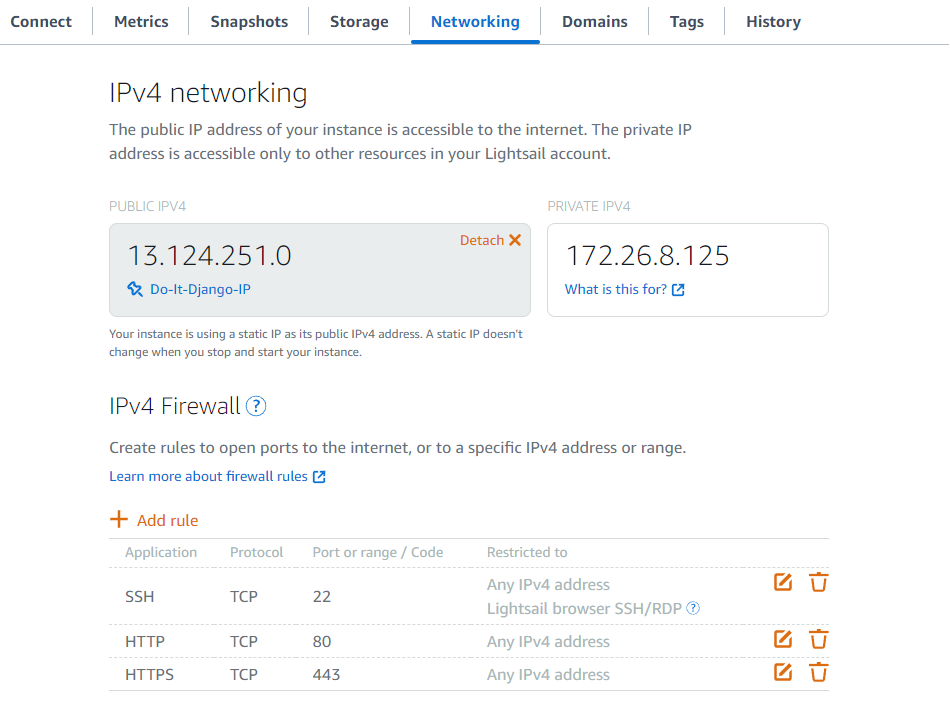Switch to the Connect tab
Viewport: 950px width, 708px height.
pyautogui.click(x=41, y=22)
